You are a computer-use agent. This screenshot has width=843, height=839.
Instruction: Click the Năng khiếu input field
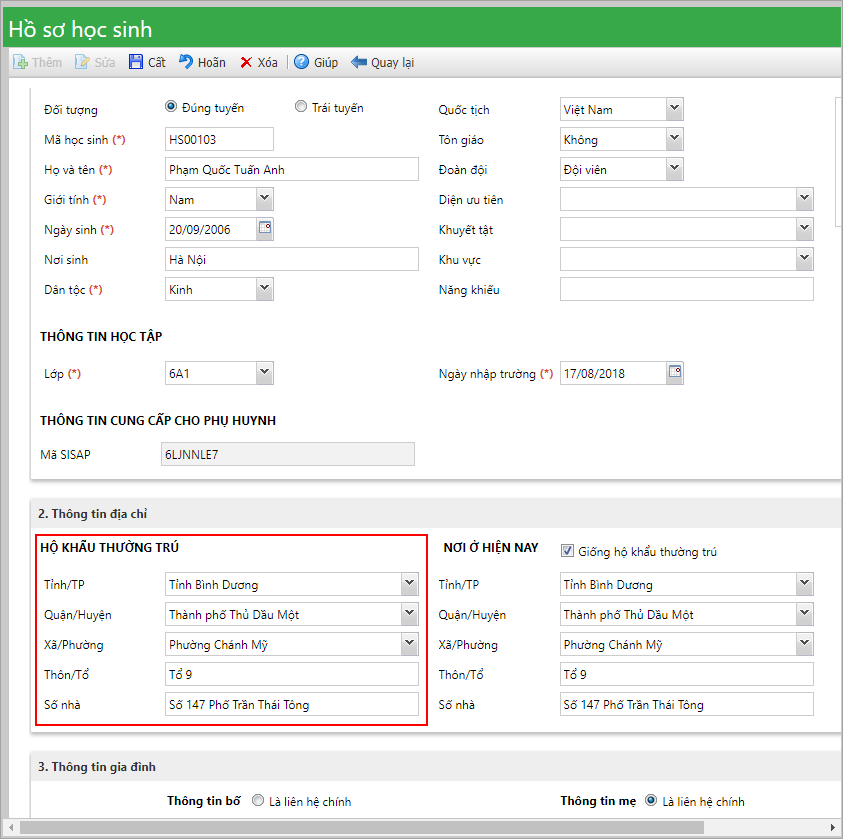click(x=686, y=289)
